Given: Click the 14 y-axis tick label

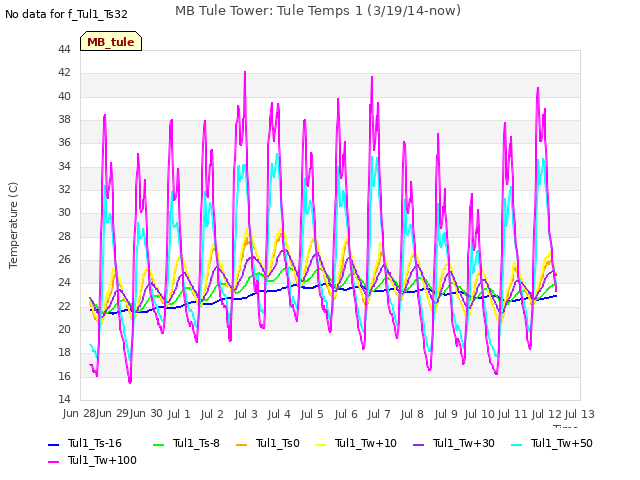Looking at the screenshot, I should click(64, 399).
